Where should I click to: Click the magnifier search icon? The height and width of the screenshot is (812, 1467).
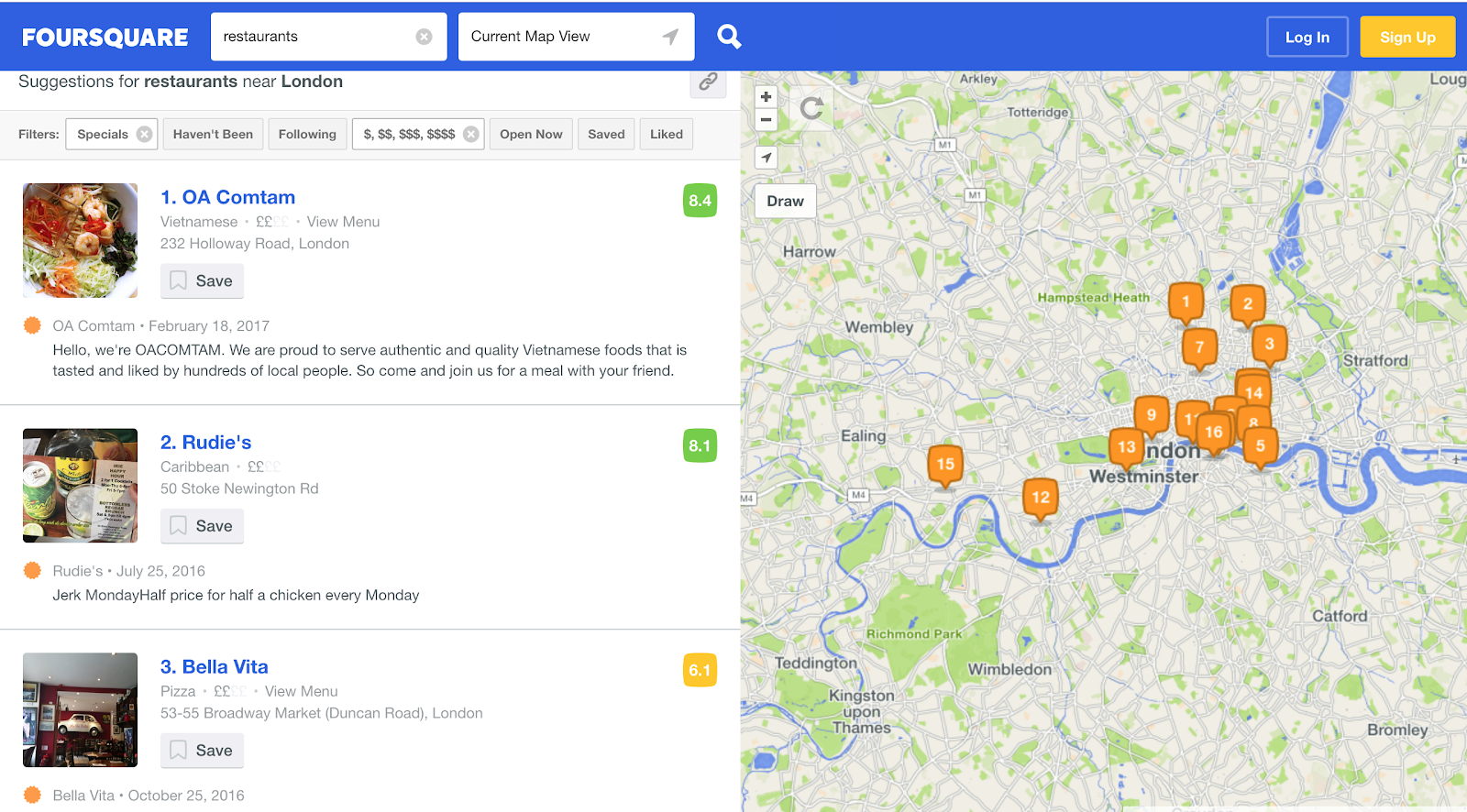729,37
